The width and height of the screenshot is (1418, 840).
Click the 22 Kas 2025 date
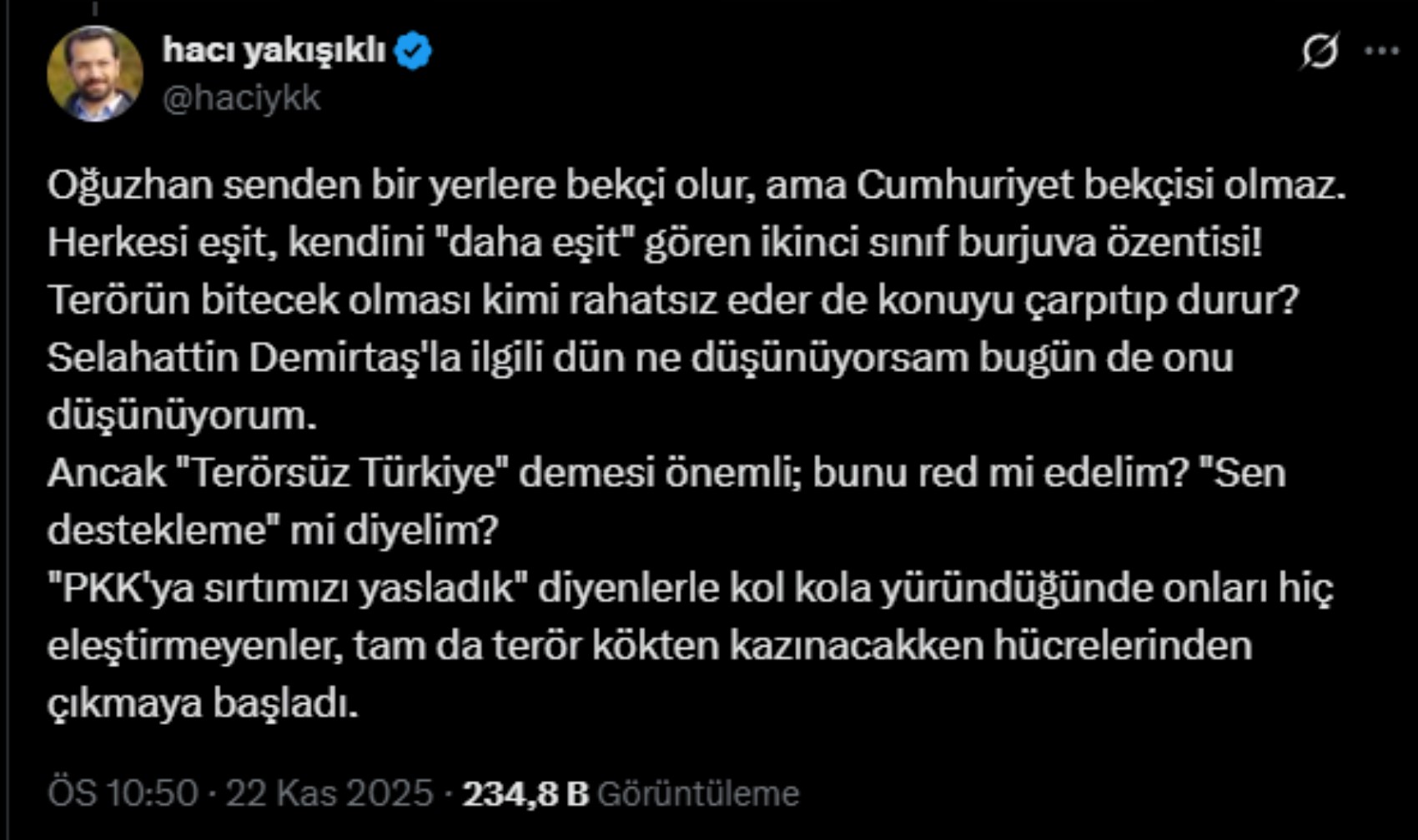[x=329, y=792]
